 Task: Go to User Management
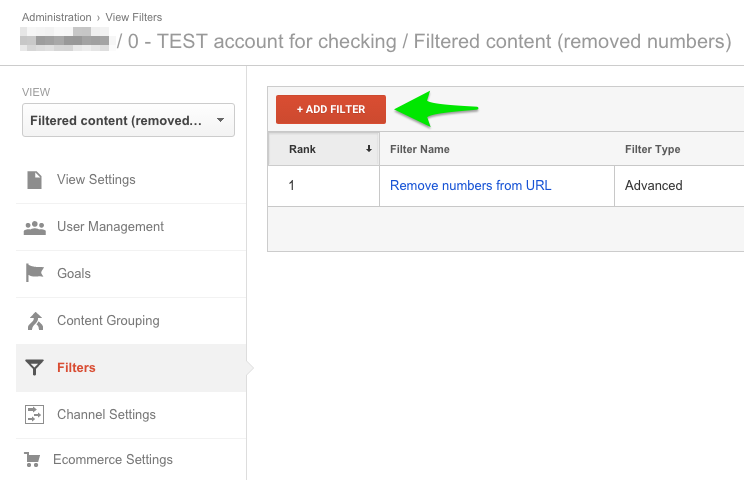pyautogui.click(x=131, y=227)
